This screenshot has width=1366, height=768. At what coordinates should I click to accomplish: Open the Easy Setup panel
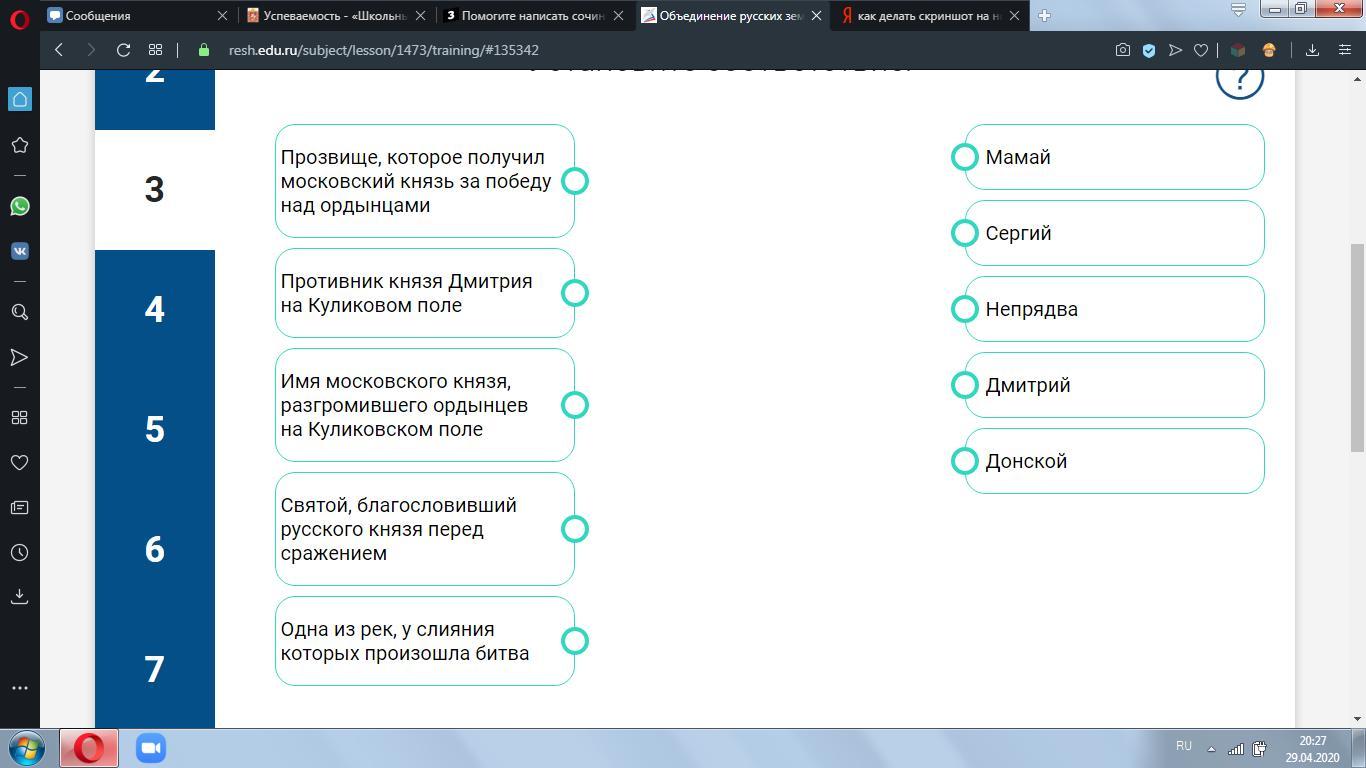click(x=1344, y=50)
